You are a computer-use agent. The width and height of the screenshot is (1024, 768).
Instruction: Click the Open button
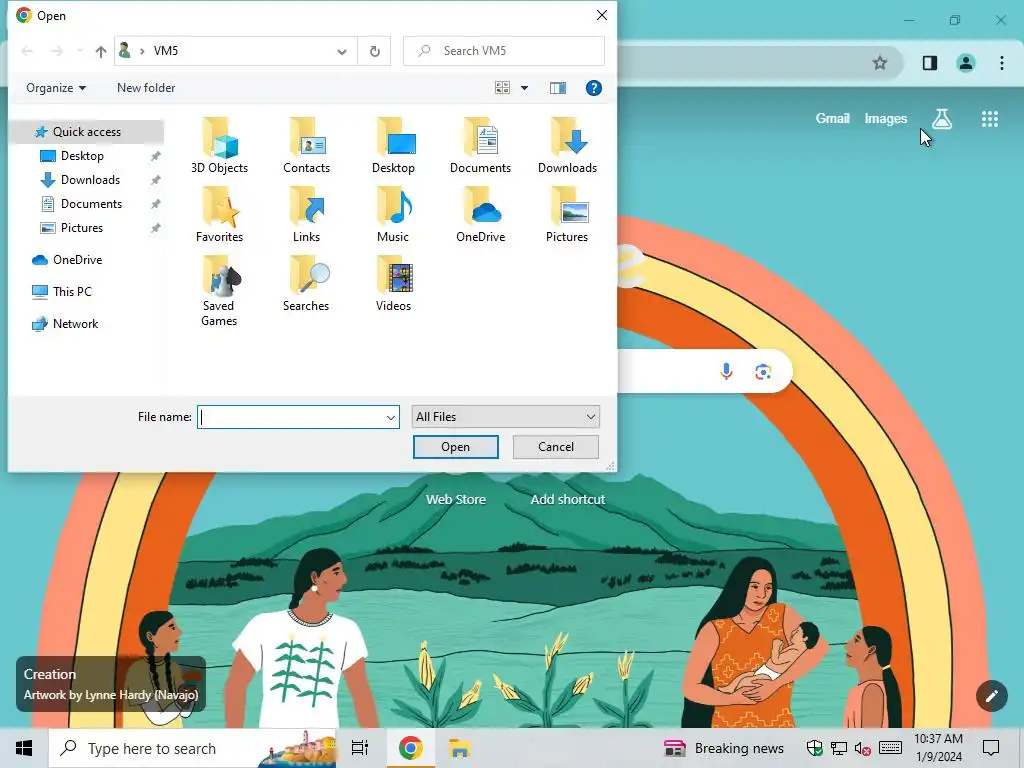tap(456, 447)
